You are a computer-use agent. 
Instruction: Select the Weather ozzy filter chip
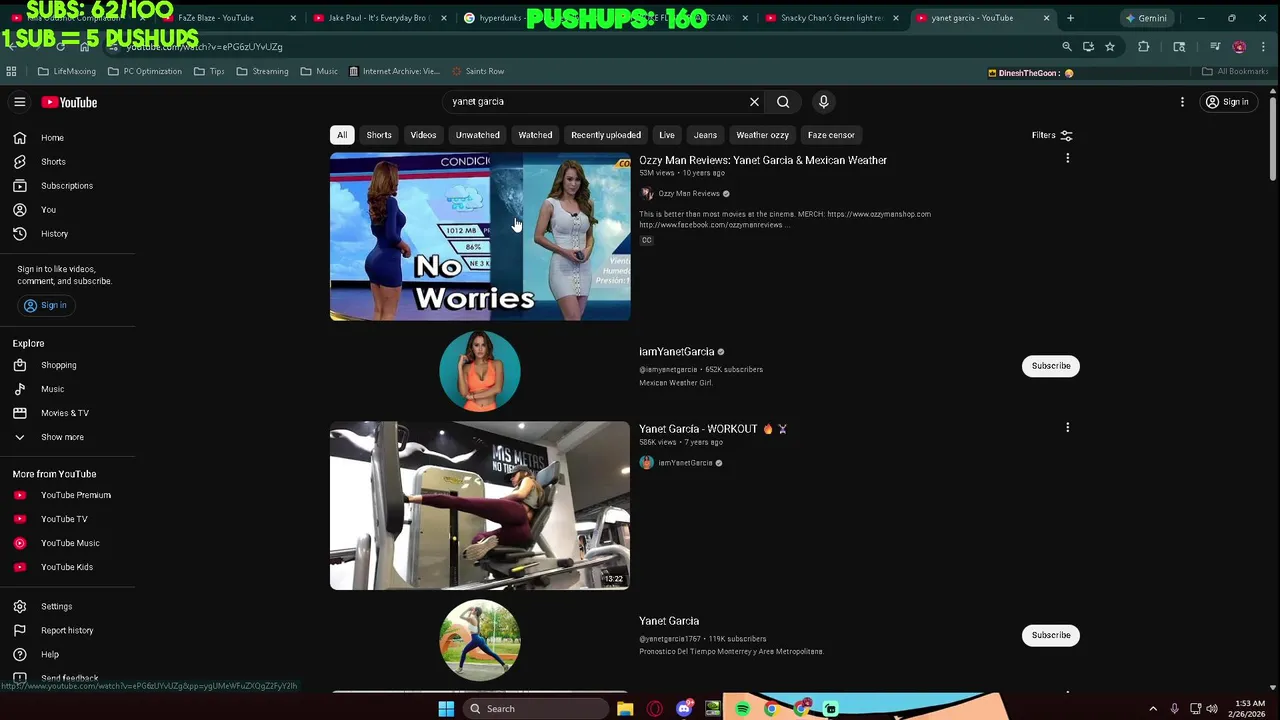[762, 135]
